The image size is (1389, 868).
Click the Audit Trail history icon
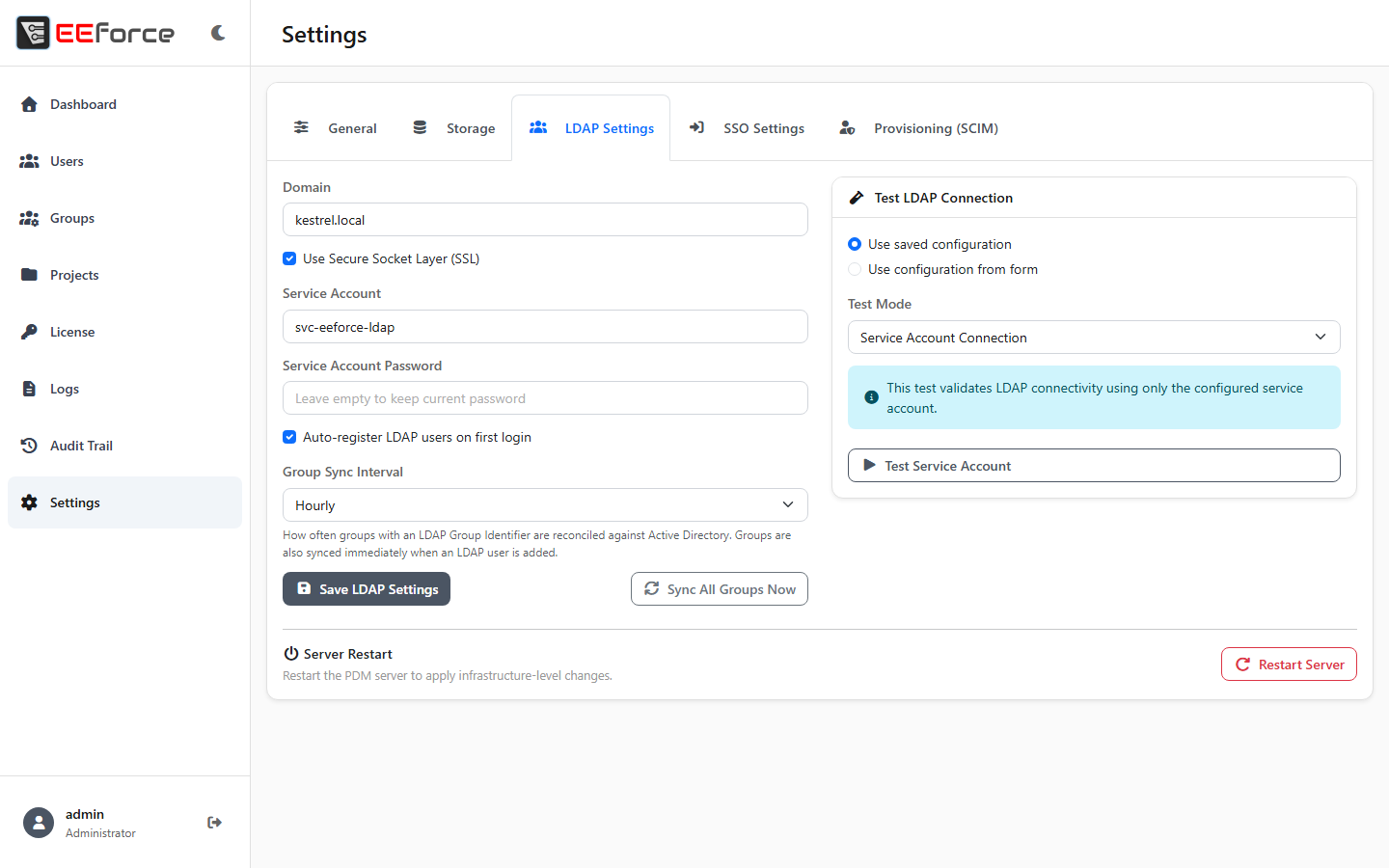pos(29,446)
